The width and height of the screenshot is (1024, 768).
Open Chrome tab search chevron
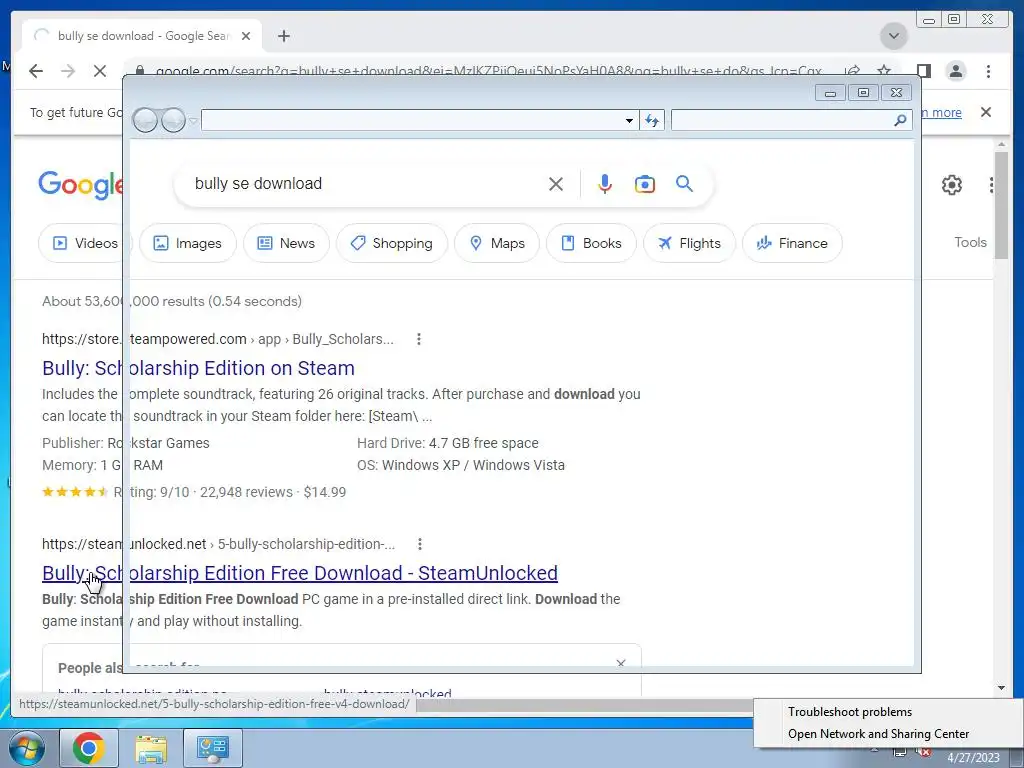pyautogui.click(x=893, y=36)
